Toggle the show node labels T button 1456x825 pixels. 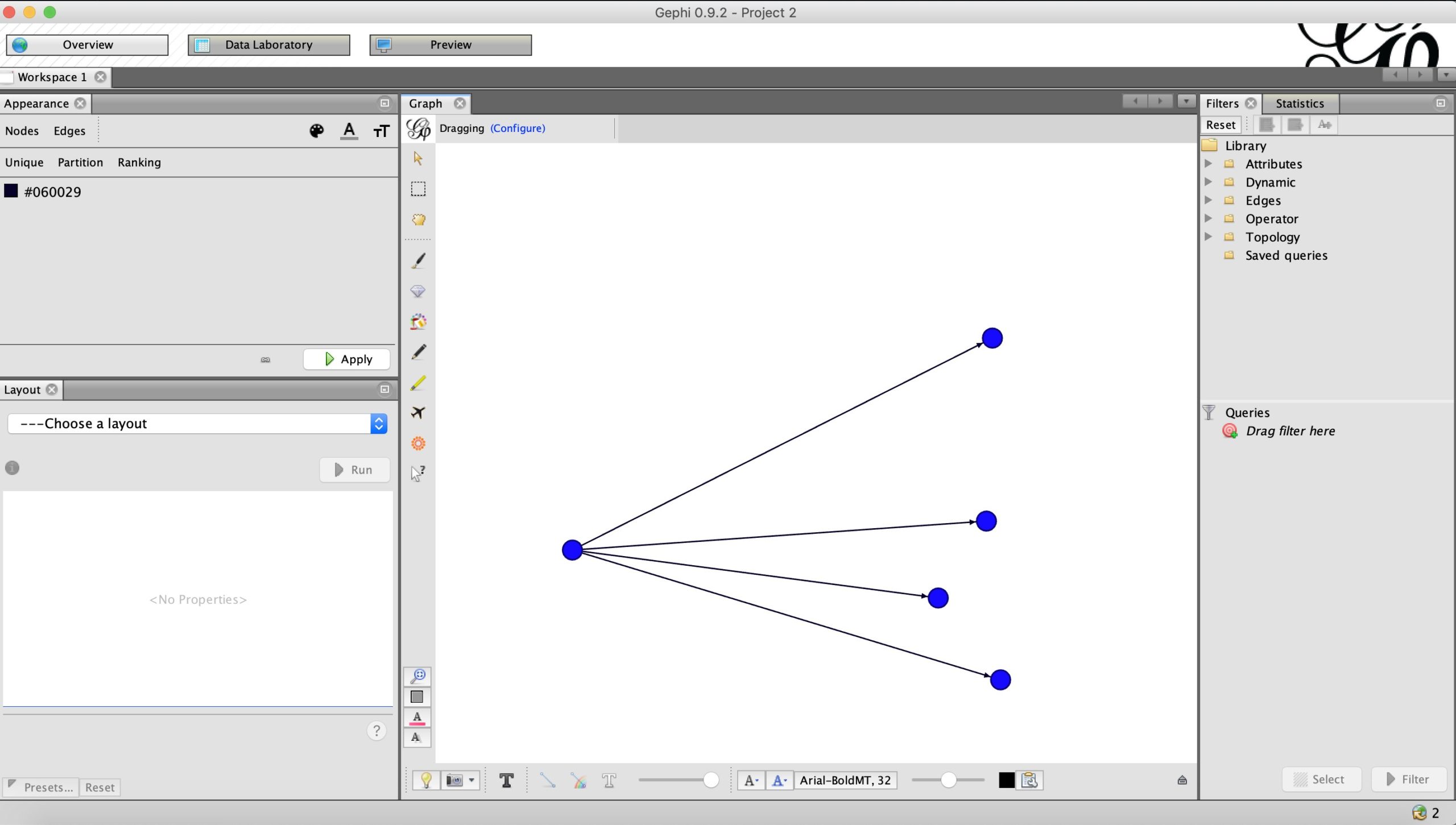point(506,780)
